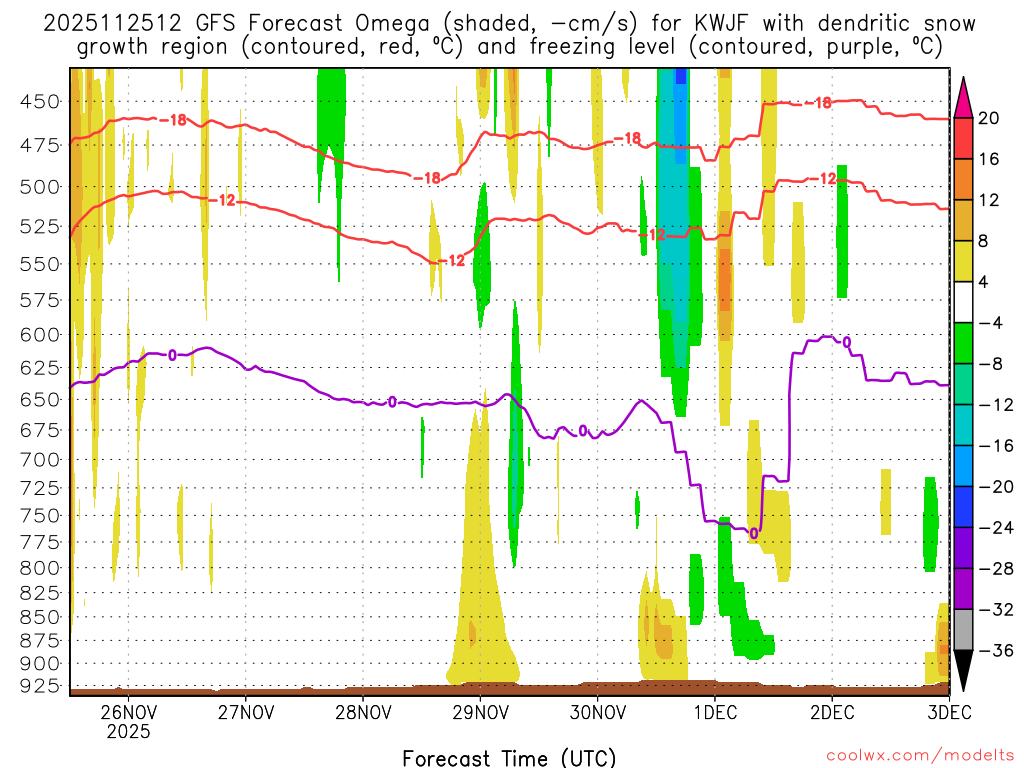
Task: Click the colorbar tick label -32
Action: (996, 609)
